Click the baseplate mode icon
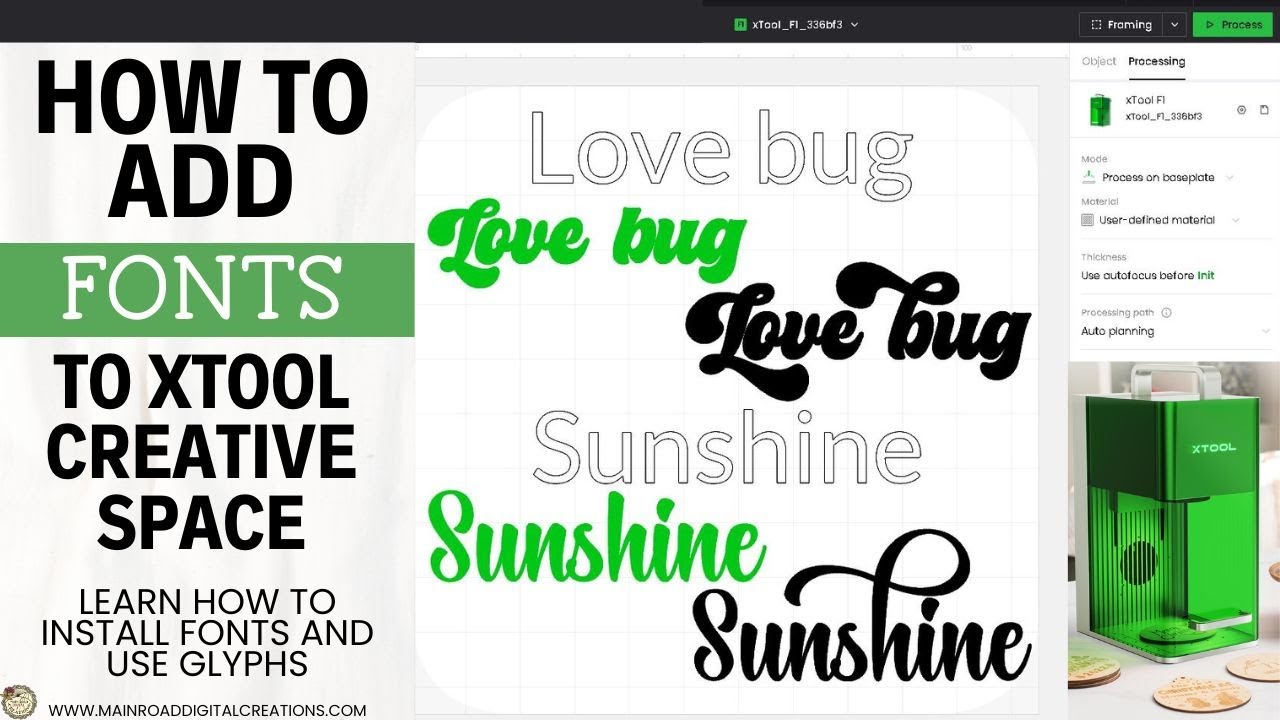The width and height of the screenshot is (1280, 720). [x=1089, y=177]
